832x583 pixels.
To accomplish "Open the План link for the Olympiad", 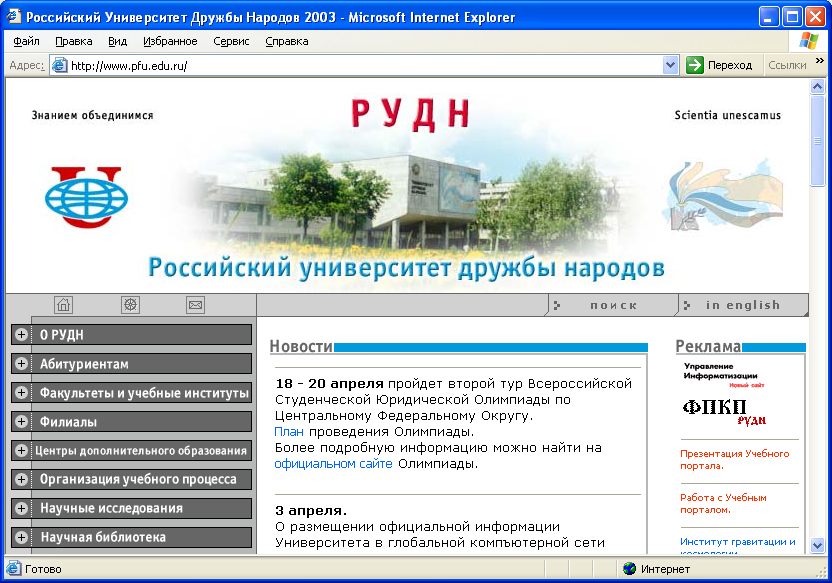I will click(x=289, y=432).
